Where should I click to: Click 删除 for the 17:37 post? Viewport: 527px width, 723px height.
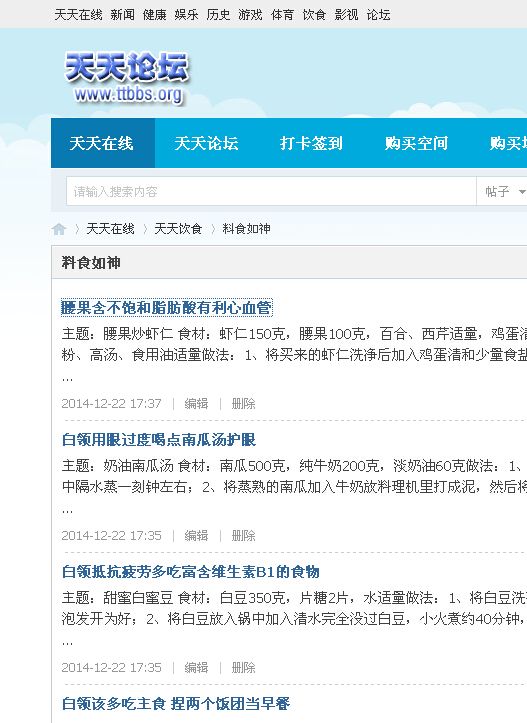pos(243,403)
